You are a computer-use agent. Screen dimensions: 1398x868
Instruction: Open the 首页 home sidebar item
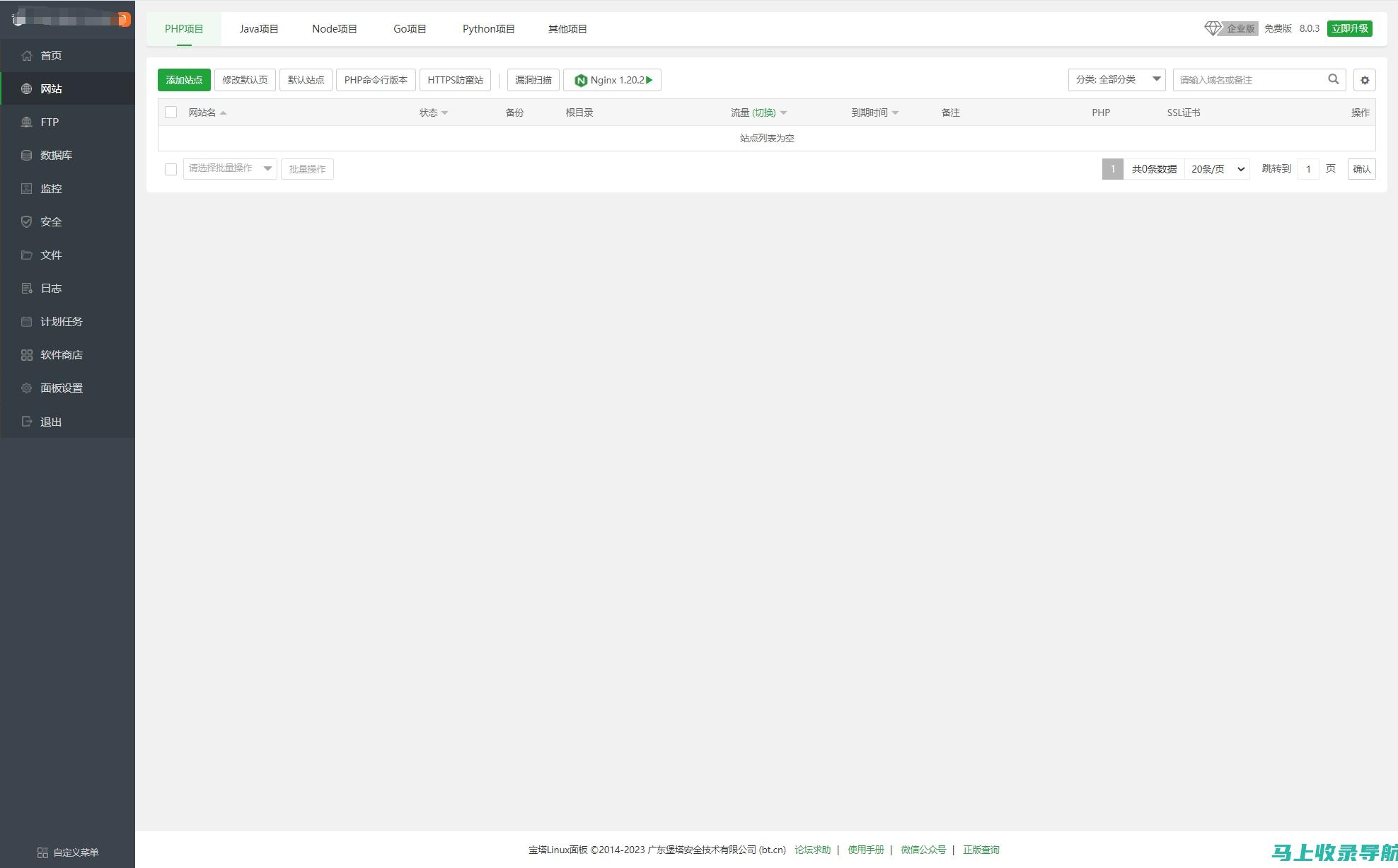pyautogui.click(x=67, y=55)
